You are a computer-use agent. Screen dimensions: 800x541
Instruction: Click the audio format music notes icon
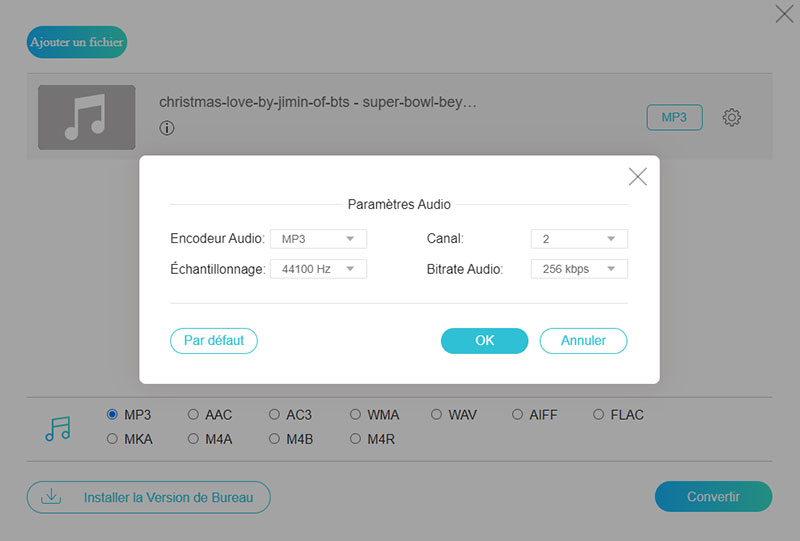(58, 428)
